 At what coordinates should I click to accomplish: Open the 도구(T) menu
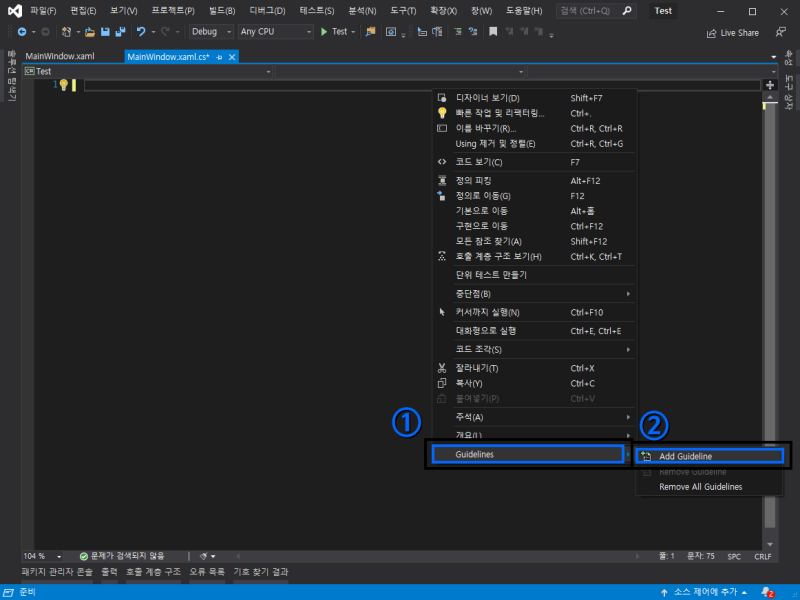tap(403, 11)
